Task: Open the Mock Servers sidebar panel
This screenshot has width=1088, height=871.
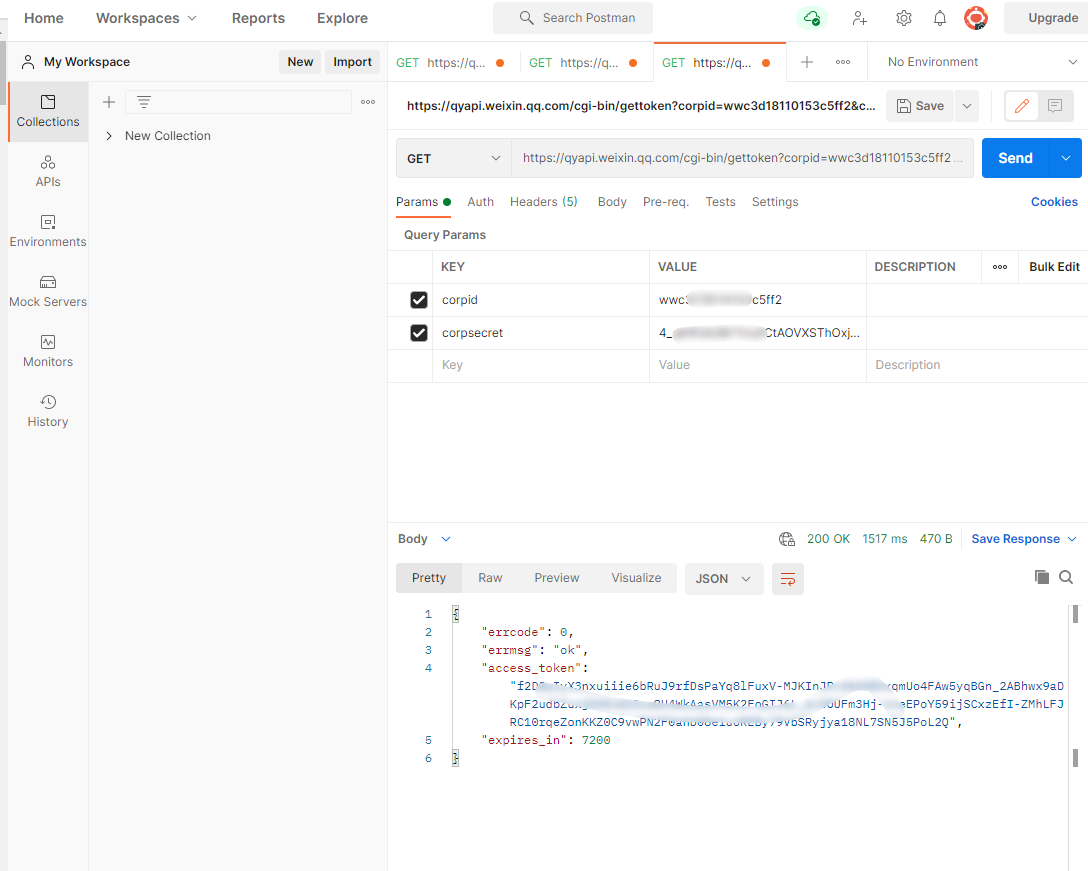Action: [48, 291]
